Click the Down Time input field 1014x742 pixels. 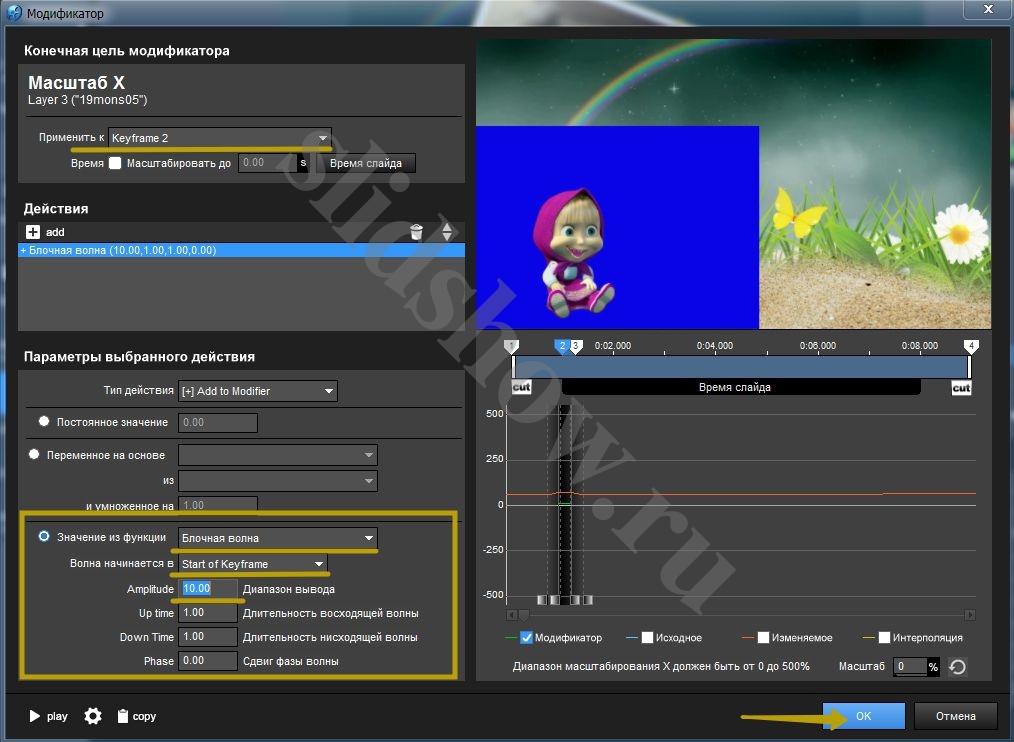point(208,637)
